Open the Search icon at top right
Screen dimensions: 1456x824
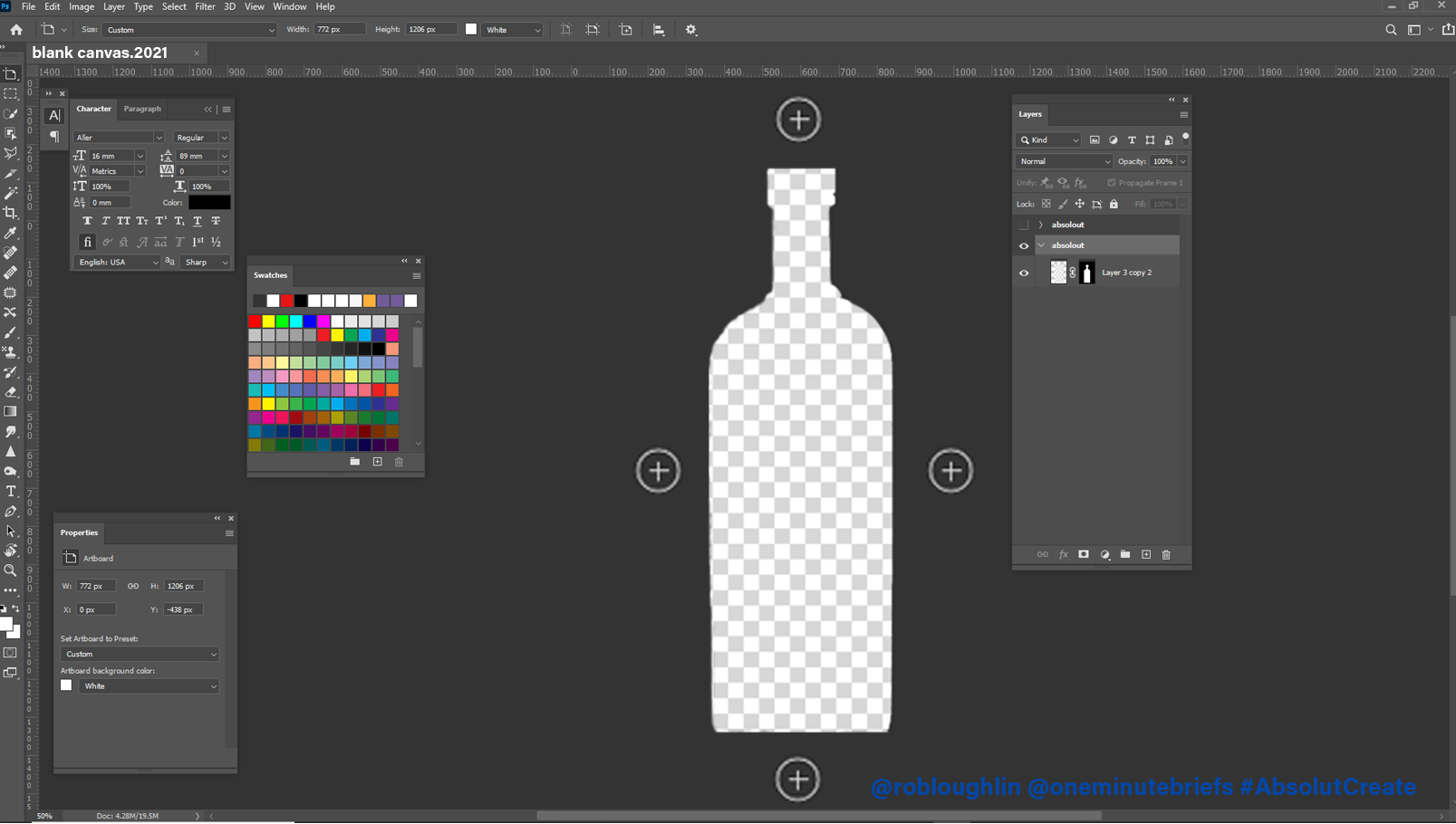1391,30
